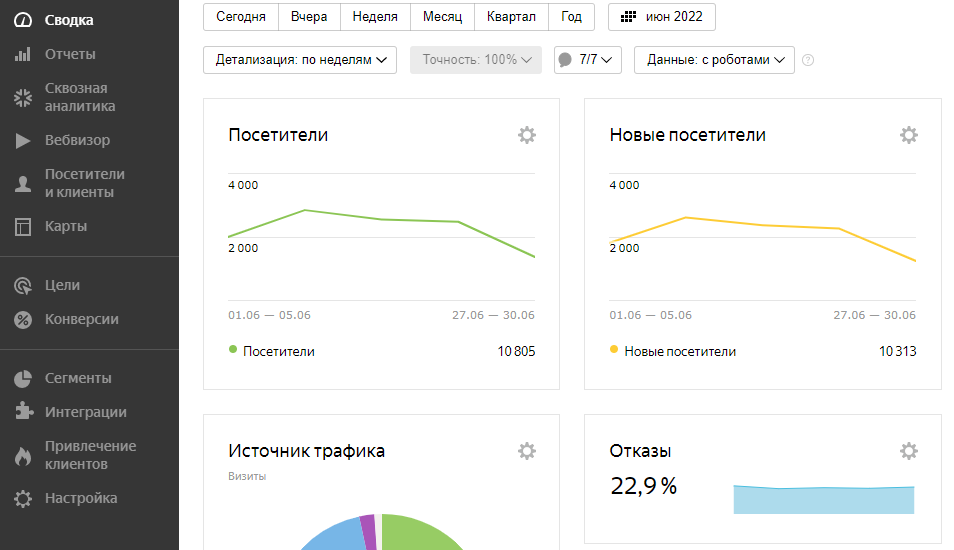Click the Конверсии percent icon
This screenshot has width=954, height=550.
[23, 319]
